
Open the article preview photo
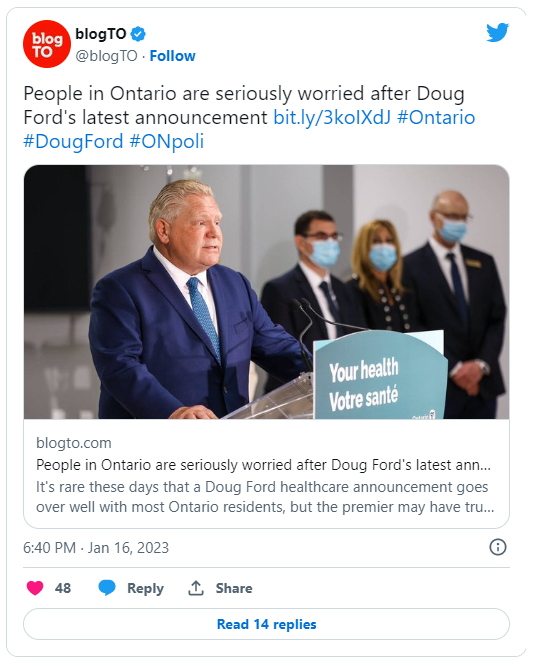pyautogui.click(x=266, y=292)
